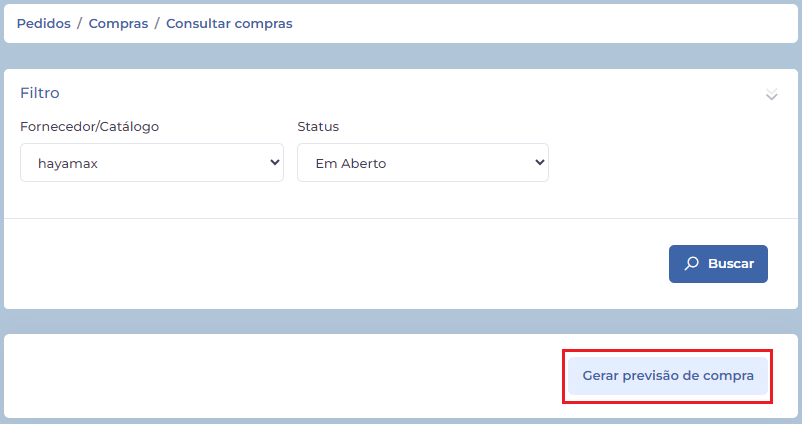Navigate to Compras breadcrumb link
Image resolution: width=802 pixels, height=424 pixels.
click(x=118, y=23)
